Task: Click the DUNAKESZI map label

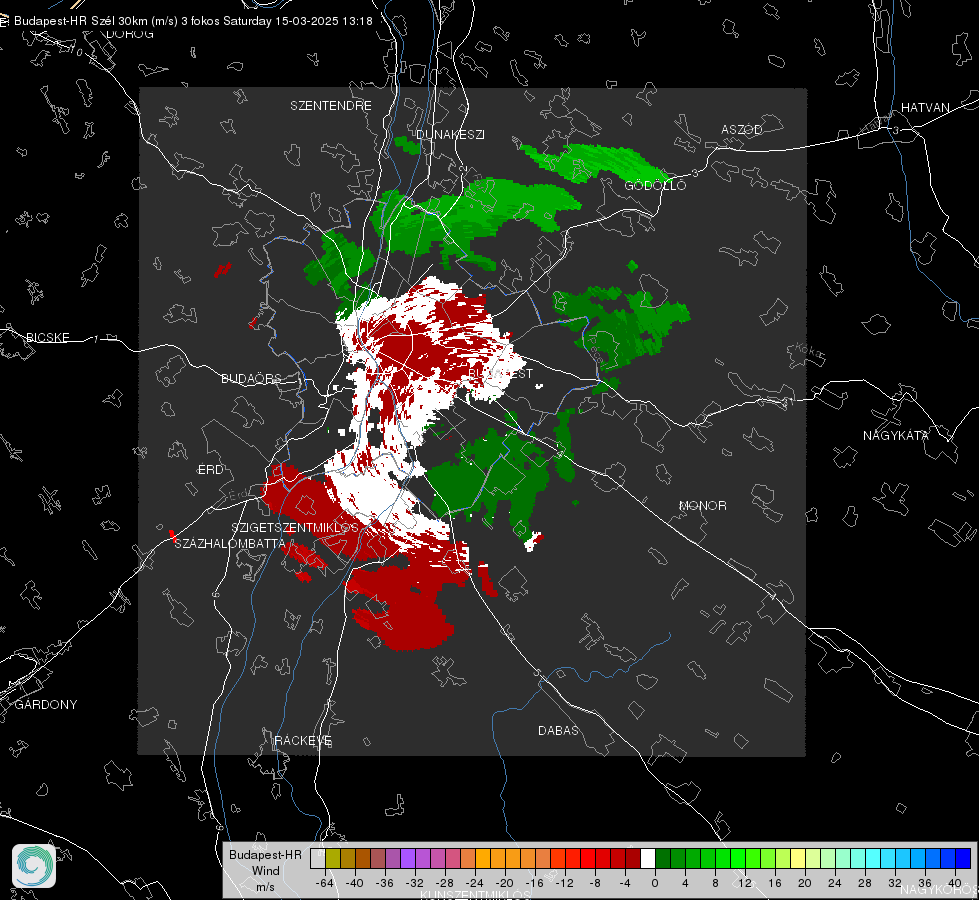Action: pyautogui.click(x=450, y=135)
